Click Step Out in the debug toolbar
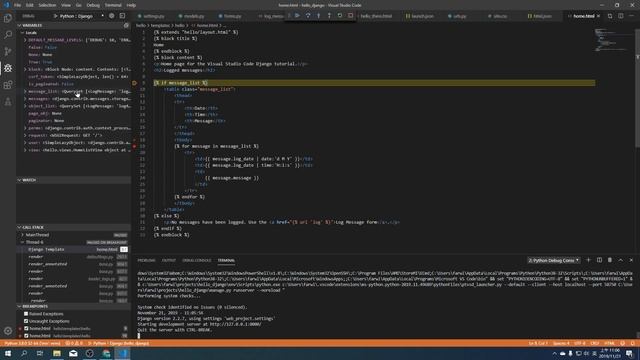 click(329, 16)
